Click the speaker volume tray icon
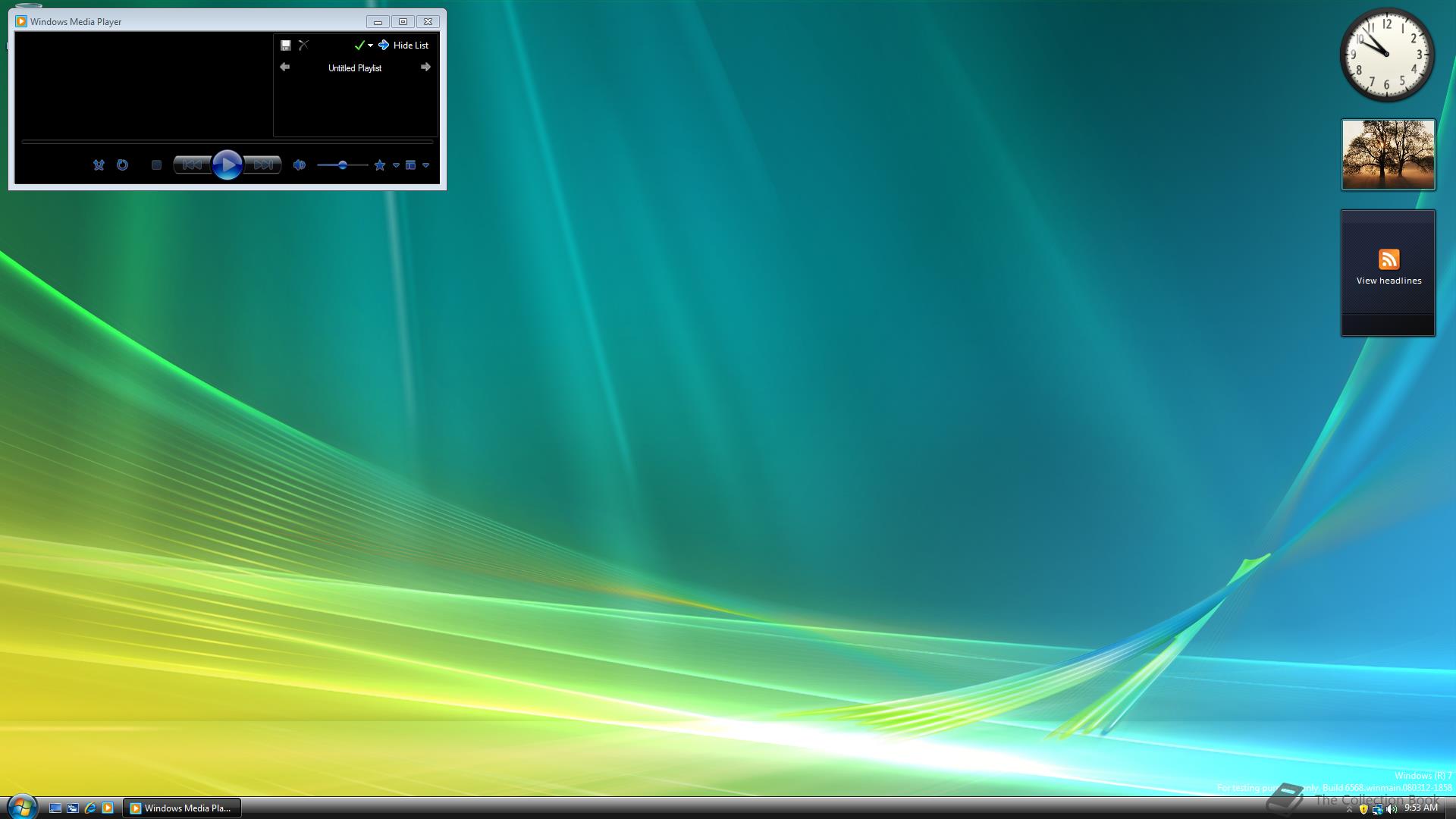 tap(1391, 809)
